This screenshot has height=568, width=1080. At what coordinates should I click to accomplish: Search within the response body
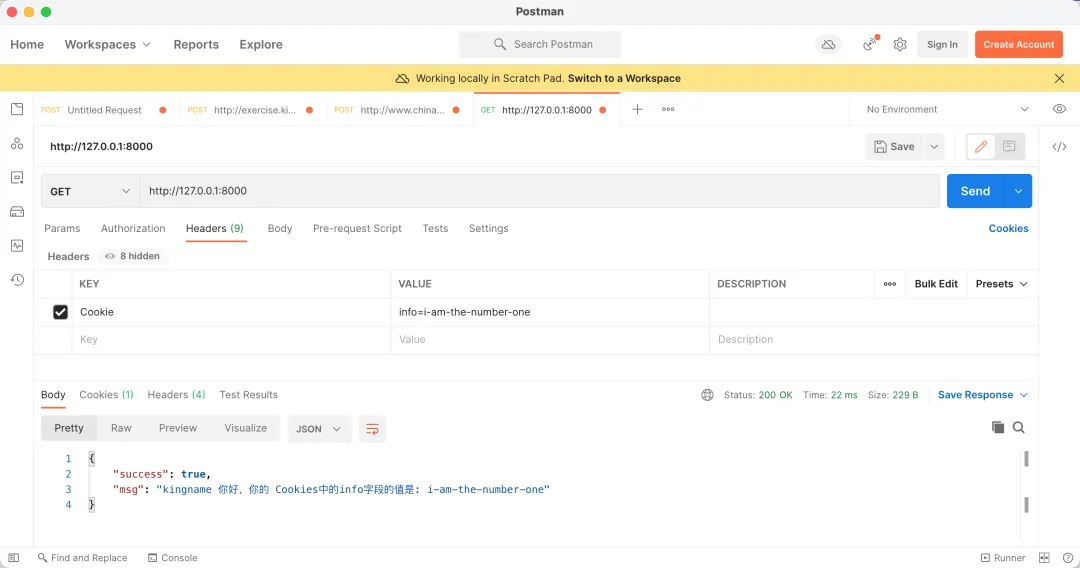tap(1019, 428)
